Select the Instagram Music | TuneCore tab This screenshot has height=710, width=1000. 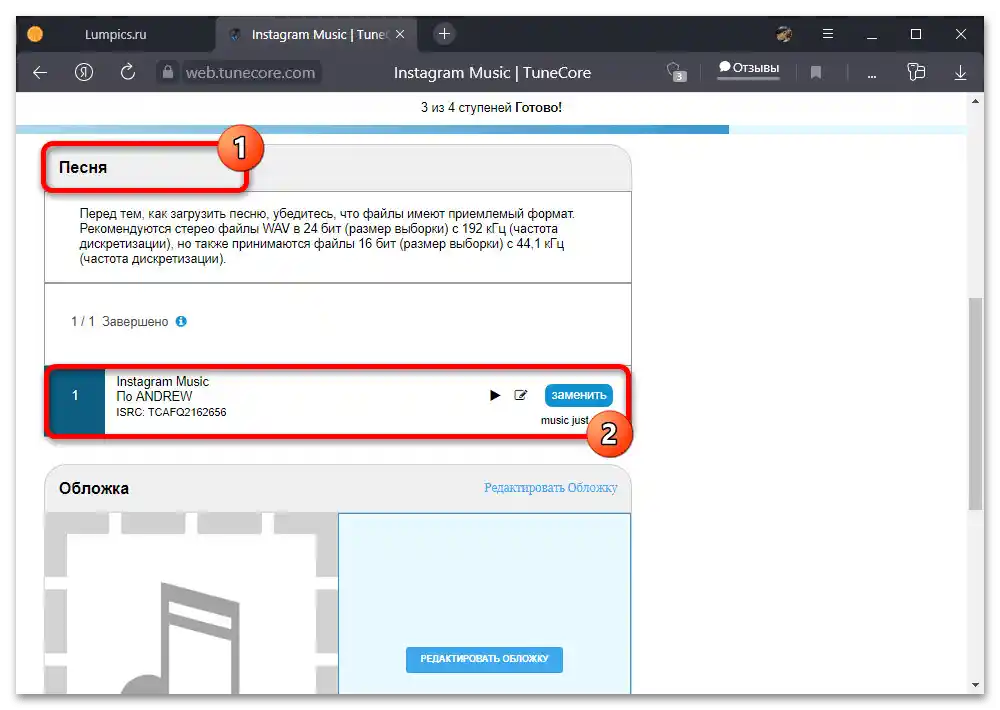[x=317, y=34]
